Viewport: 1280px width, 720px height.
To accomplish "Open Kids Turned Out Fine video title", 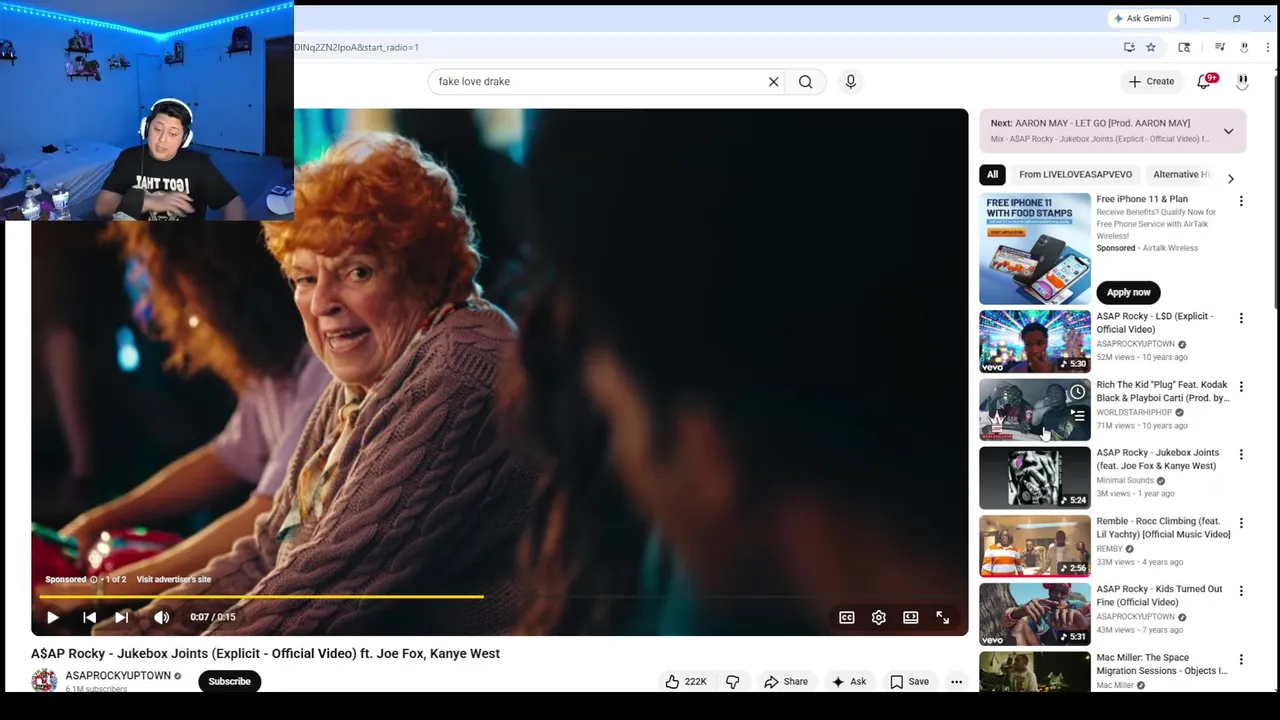I will click(1159, 596).
